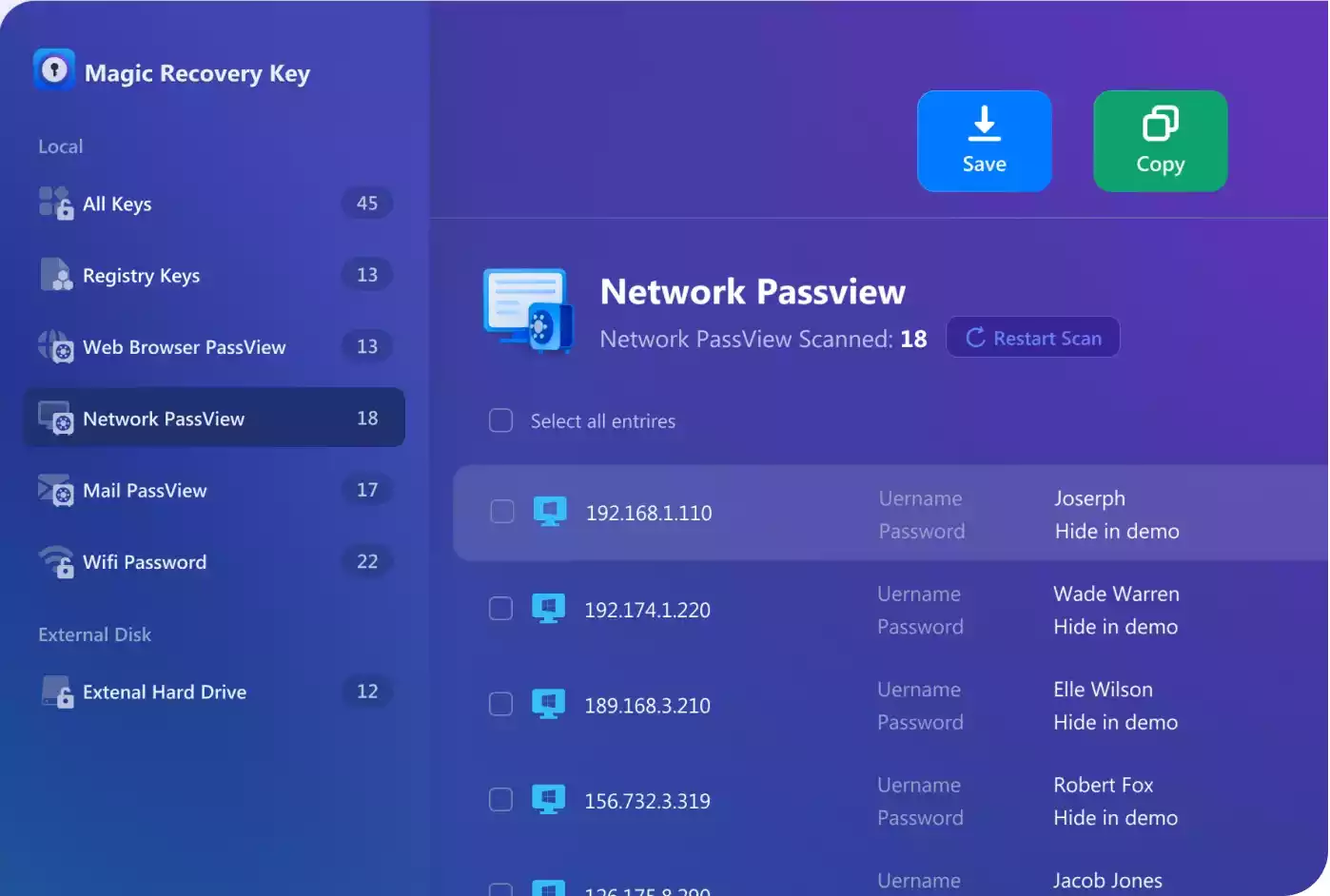Click the Mail PassView envelope icon
Image resolution: width=1330 pixels, height=896 pixels.
point(55,490)
